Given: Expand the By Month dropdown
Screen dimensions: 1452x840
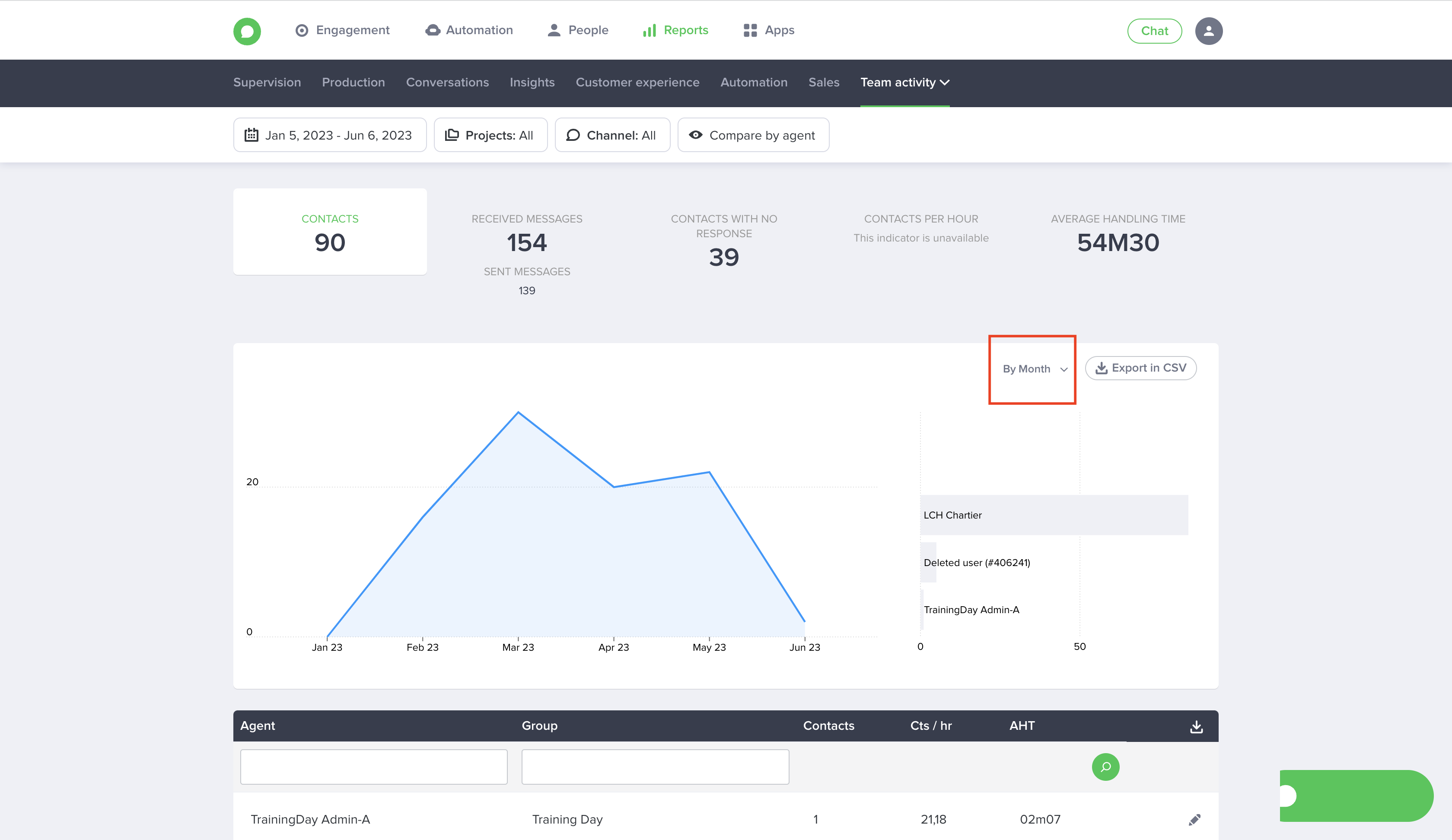Looking at the screenshot, I should pyautogui.click(x=1034, y=369).
